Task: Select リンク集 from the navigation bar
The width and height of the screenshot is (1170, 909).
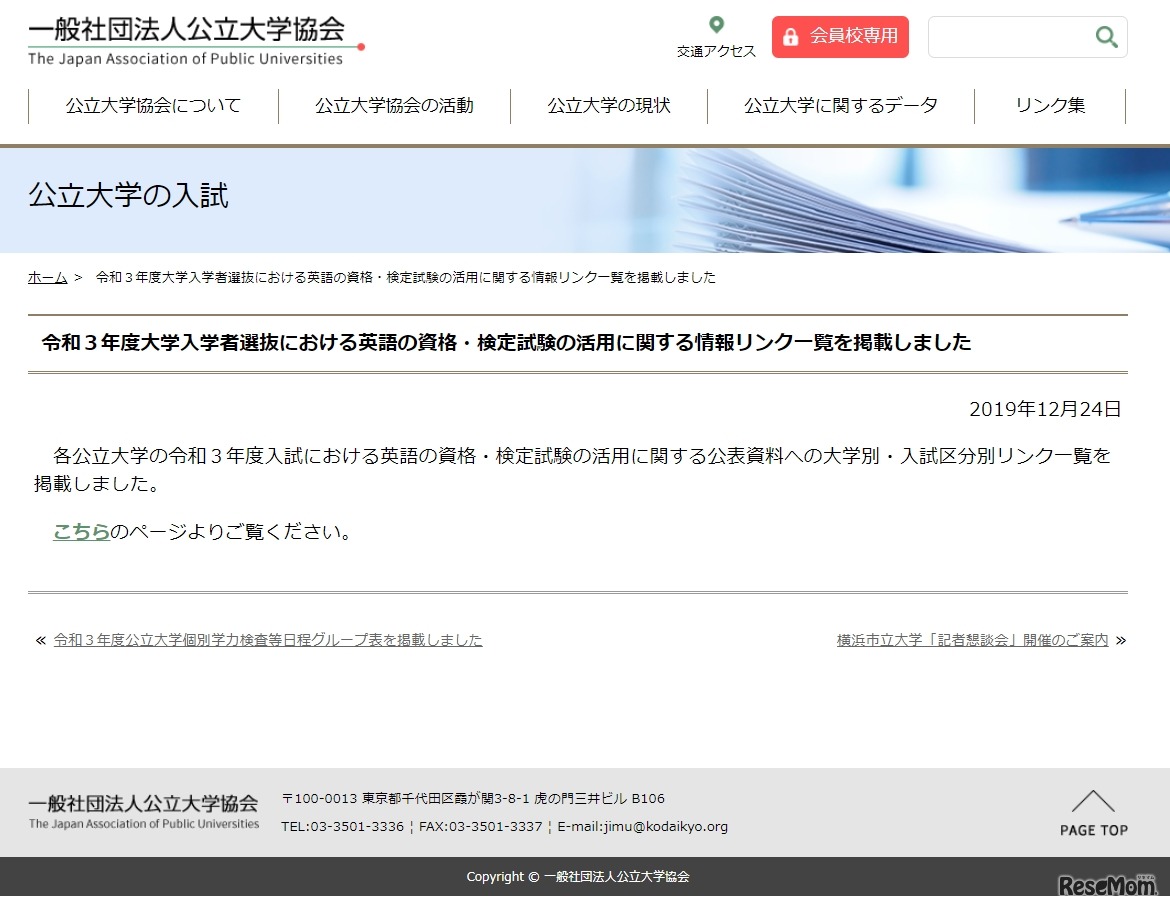Action: pyautogui.click(x=1049, y=105)
